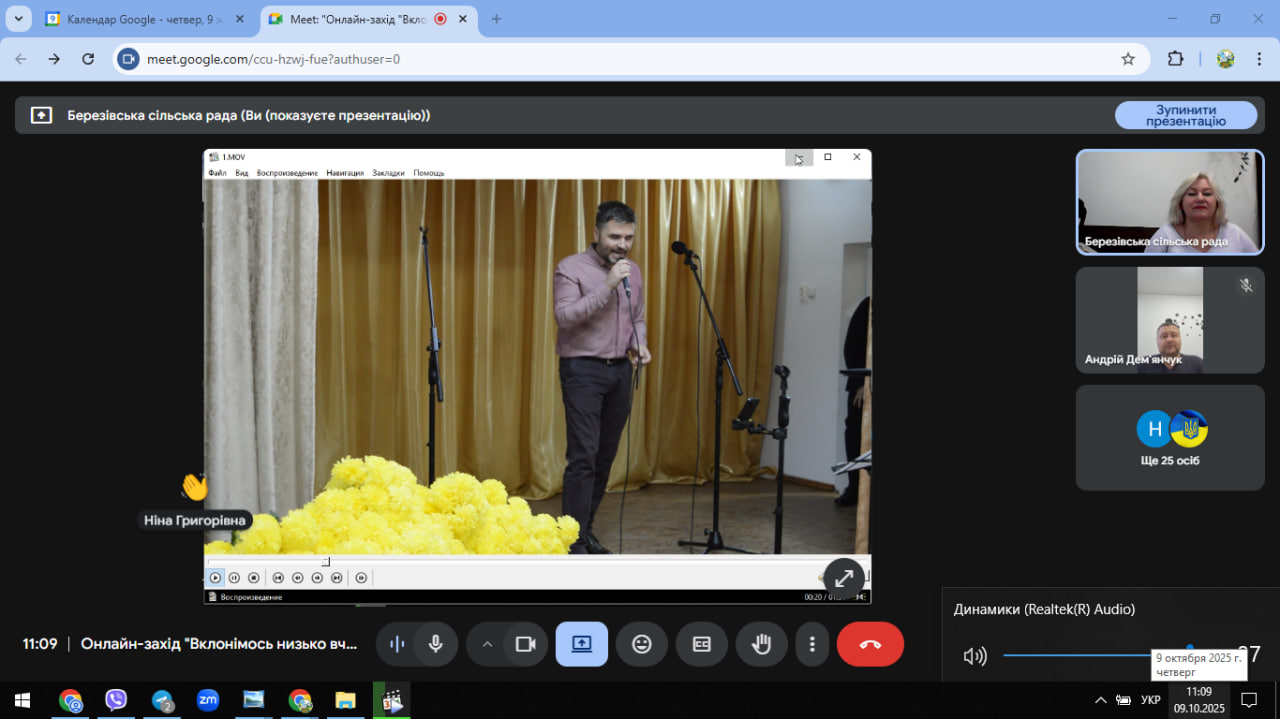Image resolution: width=1280 pixels, height=719 pixels.
Task: Select Андрій Дем'янчук video tile
Action: [1170, 320]
